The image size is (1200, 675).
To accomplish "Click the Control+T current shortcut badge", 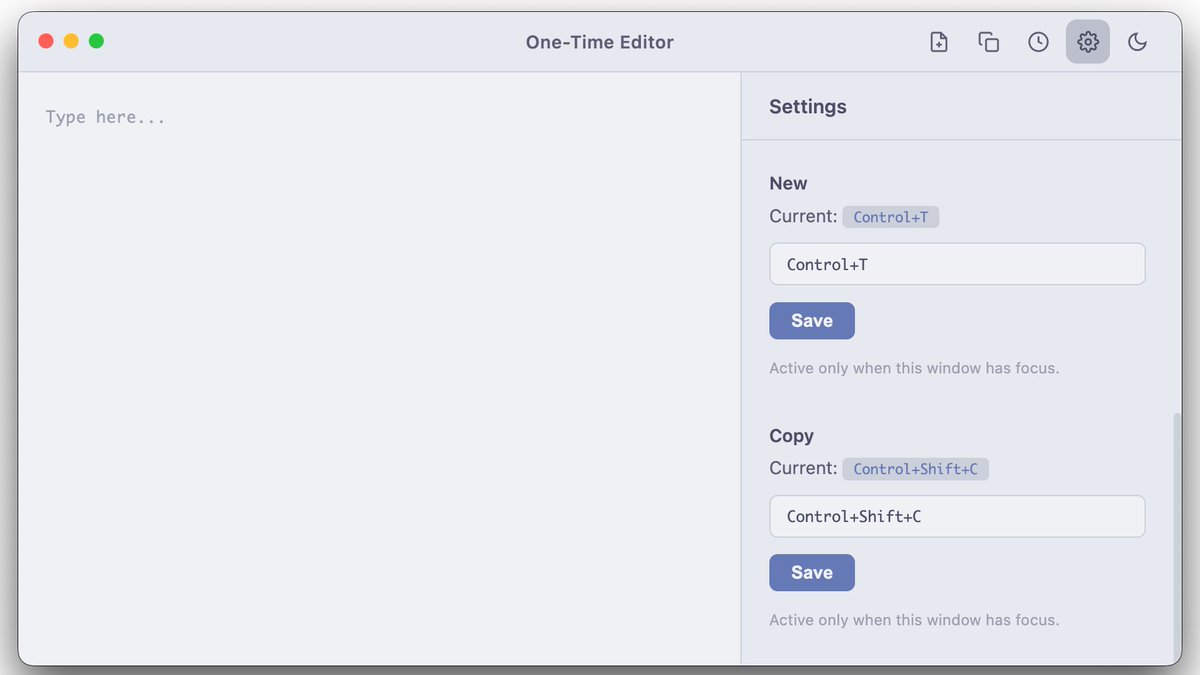I will [x=890, y=217].
